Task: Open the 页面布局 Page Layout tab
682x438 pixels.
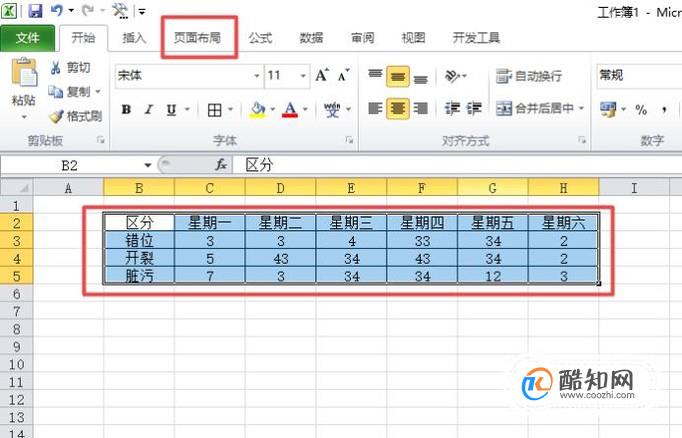Action: pos(197,38)
